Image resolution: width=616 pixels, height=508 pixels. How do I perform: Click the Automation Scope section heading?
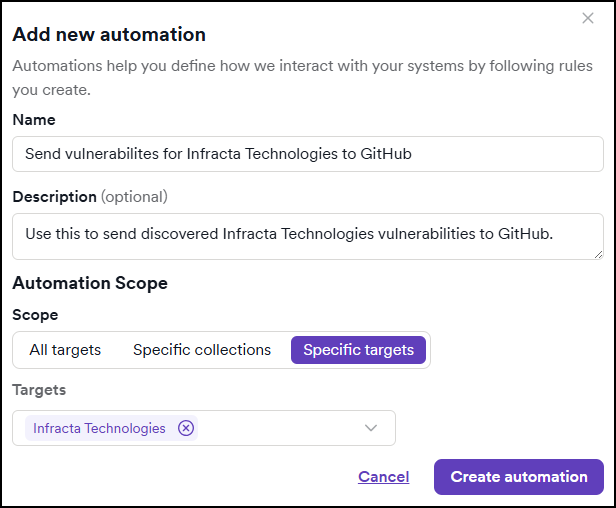point(90,283)
